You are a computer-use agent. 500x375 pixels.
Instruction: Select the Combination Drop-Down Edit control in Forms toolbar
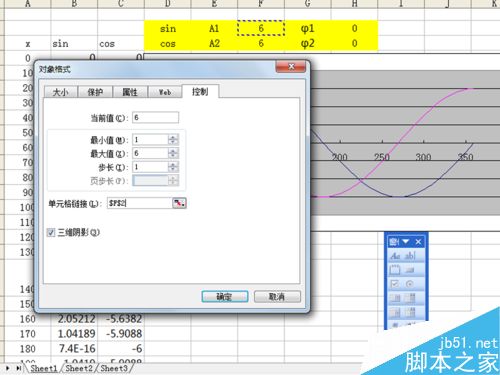coord(410,312)
